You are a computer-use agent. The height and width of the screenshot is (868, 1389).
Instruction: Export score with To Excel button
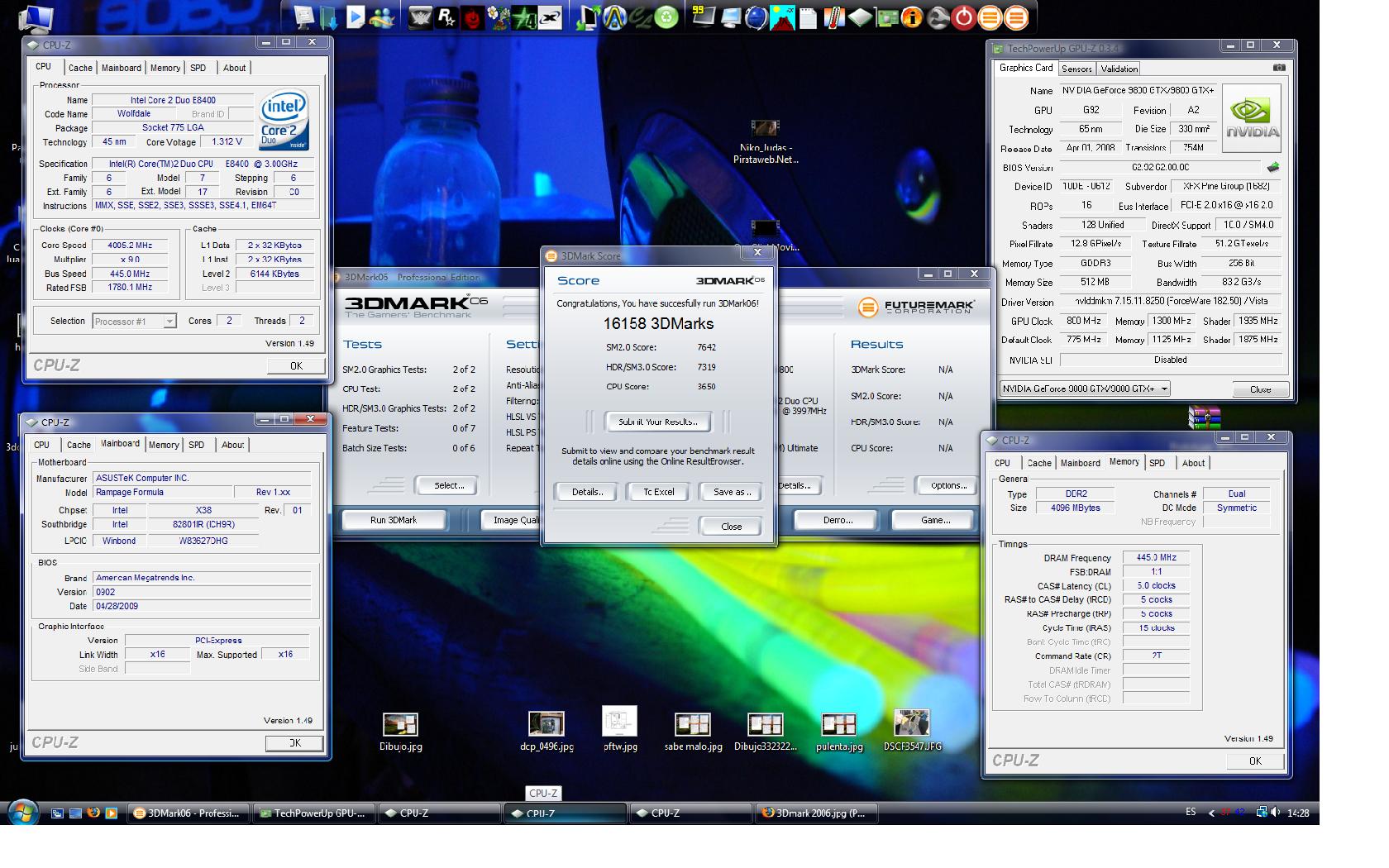tap(658, 492)
